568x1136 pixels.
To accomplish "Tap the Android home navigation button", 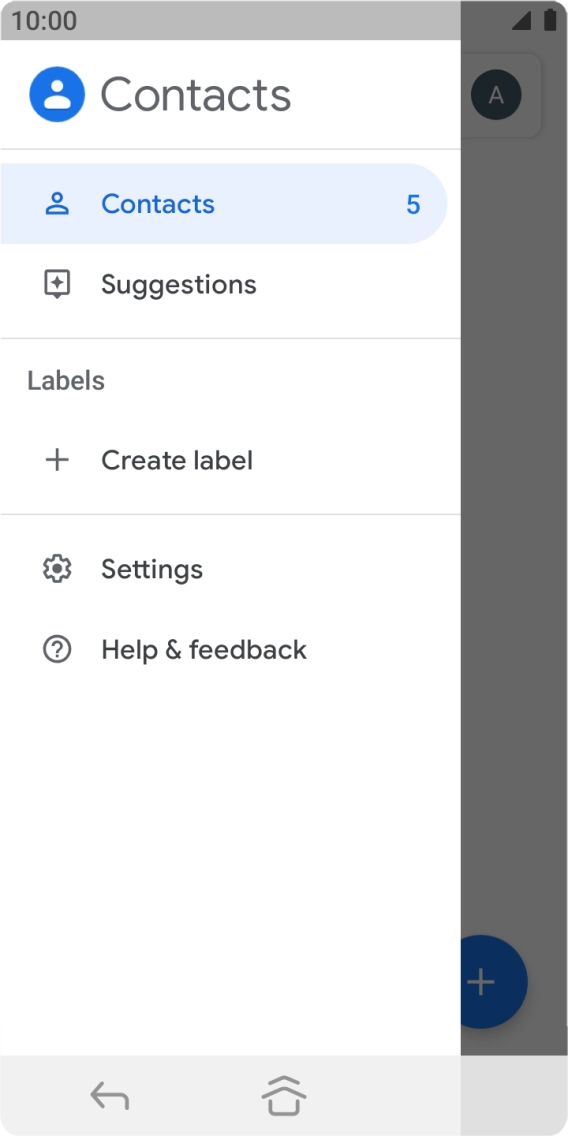I will point(283,1095).
